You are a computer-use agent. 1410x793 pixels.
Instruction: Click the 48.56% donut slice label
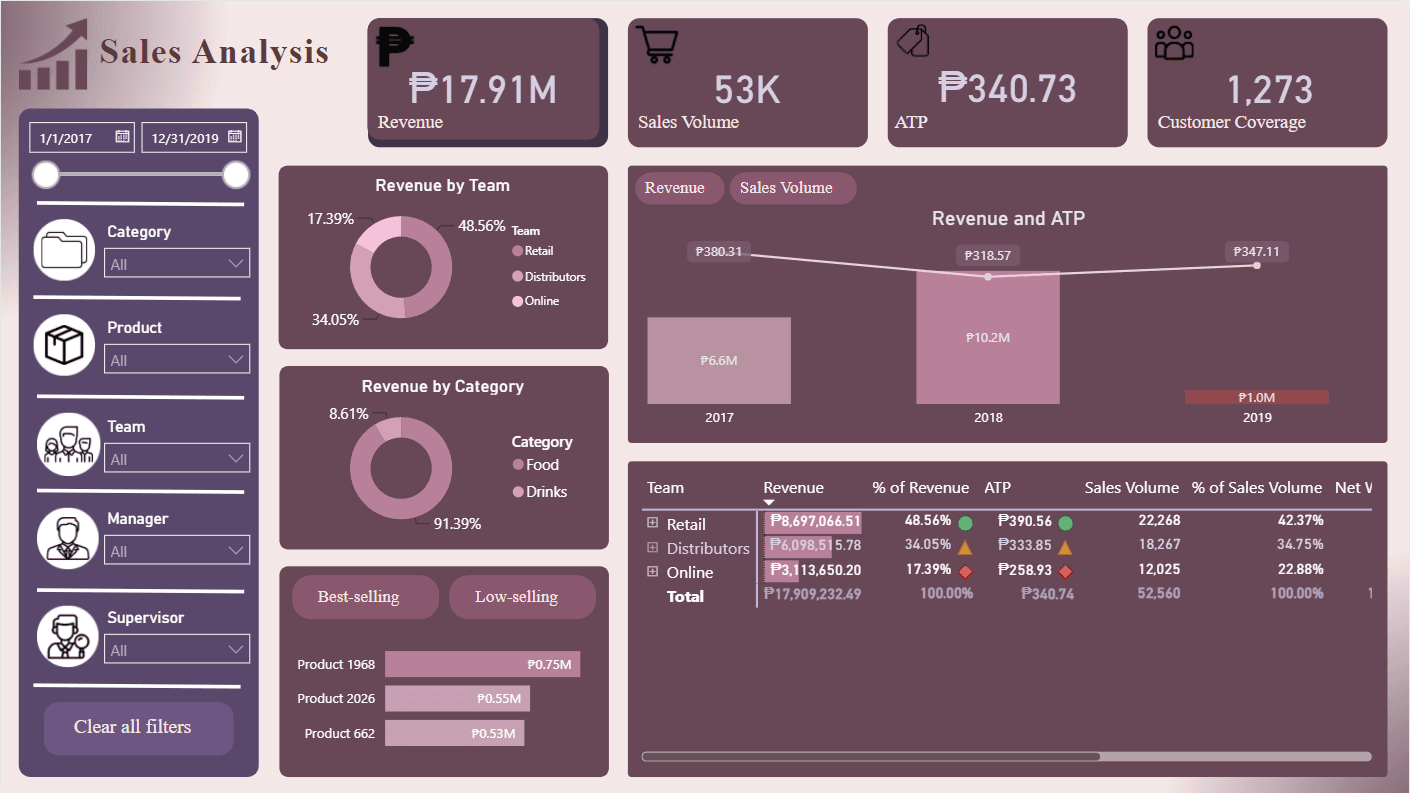482,226
